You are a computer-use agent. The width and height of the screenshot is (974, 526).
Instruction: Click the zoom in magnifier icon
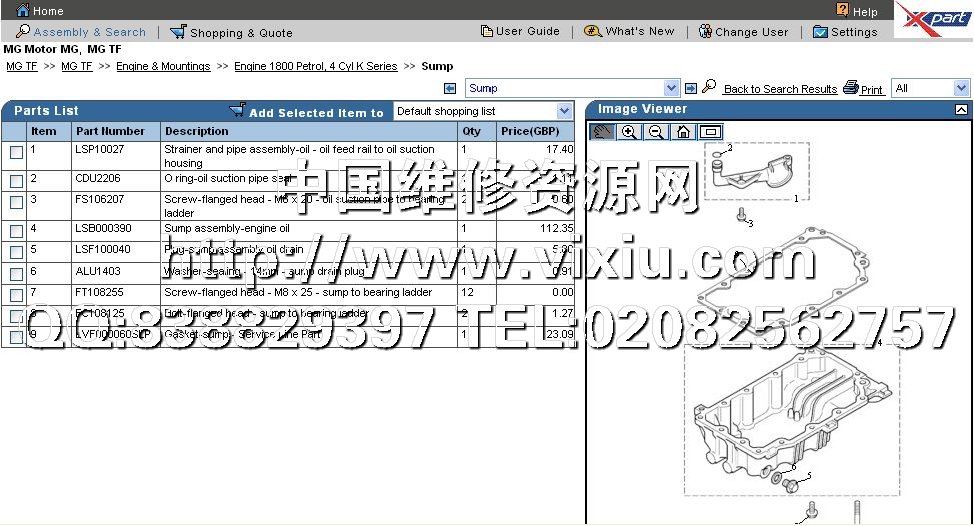tap(629, 131)
